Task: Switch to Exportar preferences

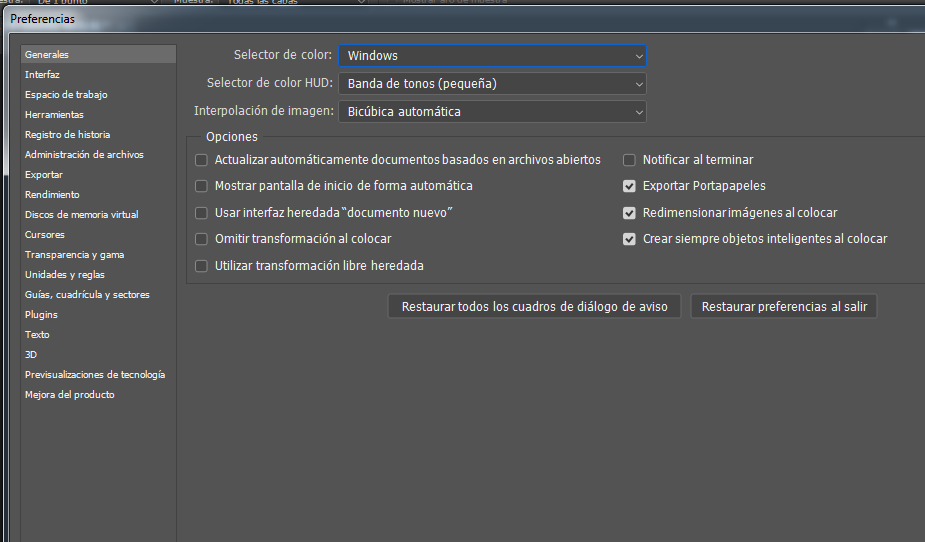Action: tap(99, 175)
